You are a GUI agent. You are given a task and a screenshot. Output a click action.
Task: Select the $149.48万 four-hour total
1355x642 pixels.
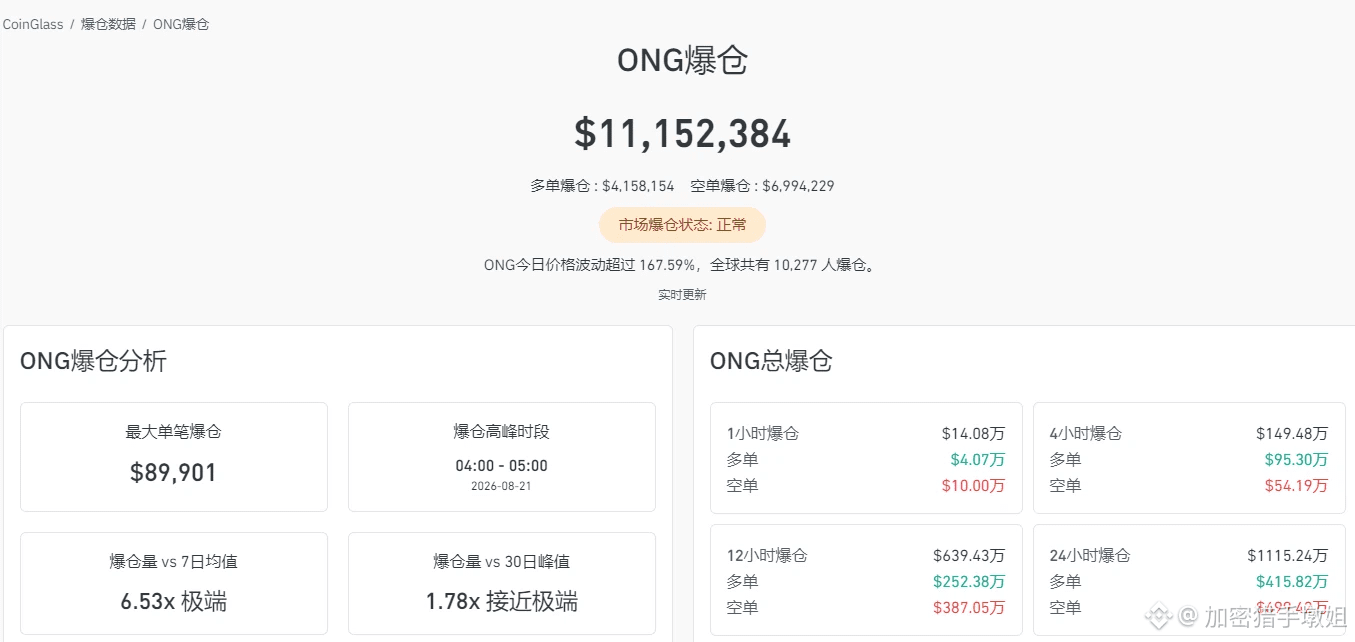[x=1292, y=434]
